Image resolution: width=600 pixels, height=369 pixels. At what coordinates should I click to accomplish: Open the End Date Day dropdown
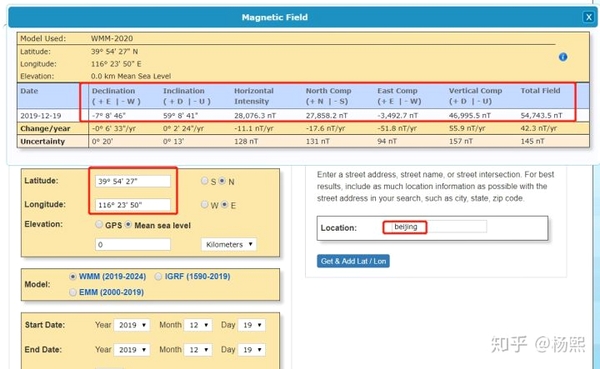pyautogui.click(x=251, y=349)
